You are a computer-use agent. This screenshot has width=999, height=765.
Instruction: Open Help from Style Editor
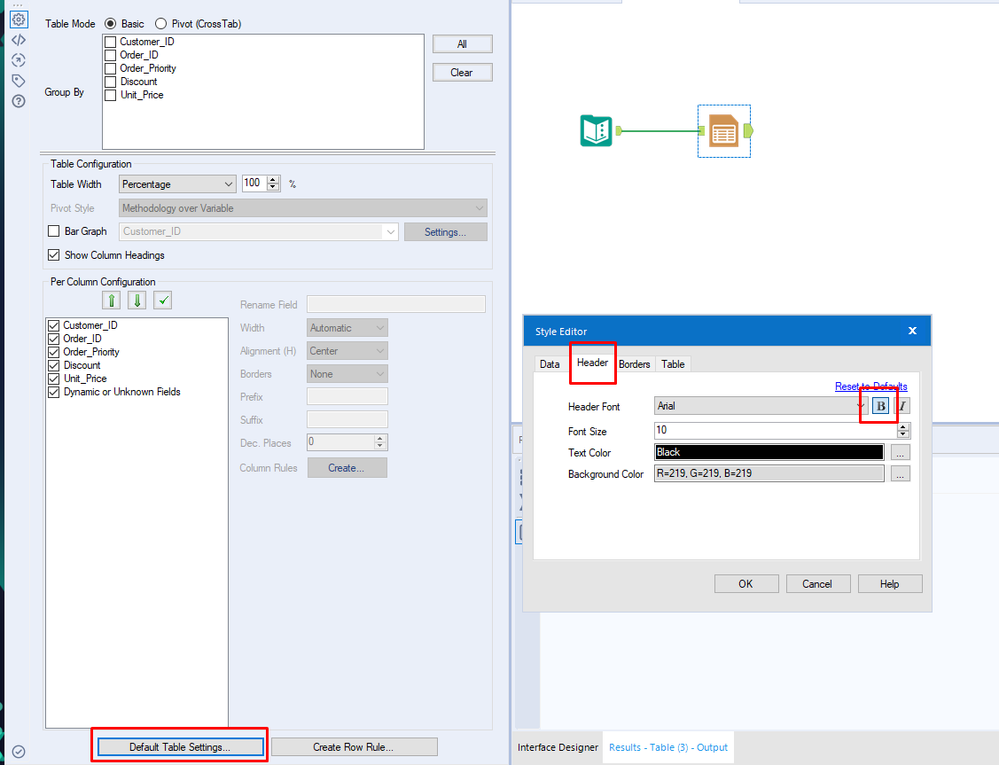coord(889,583)
